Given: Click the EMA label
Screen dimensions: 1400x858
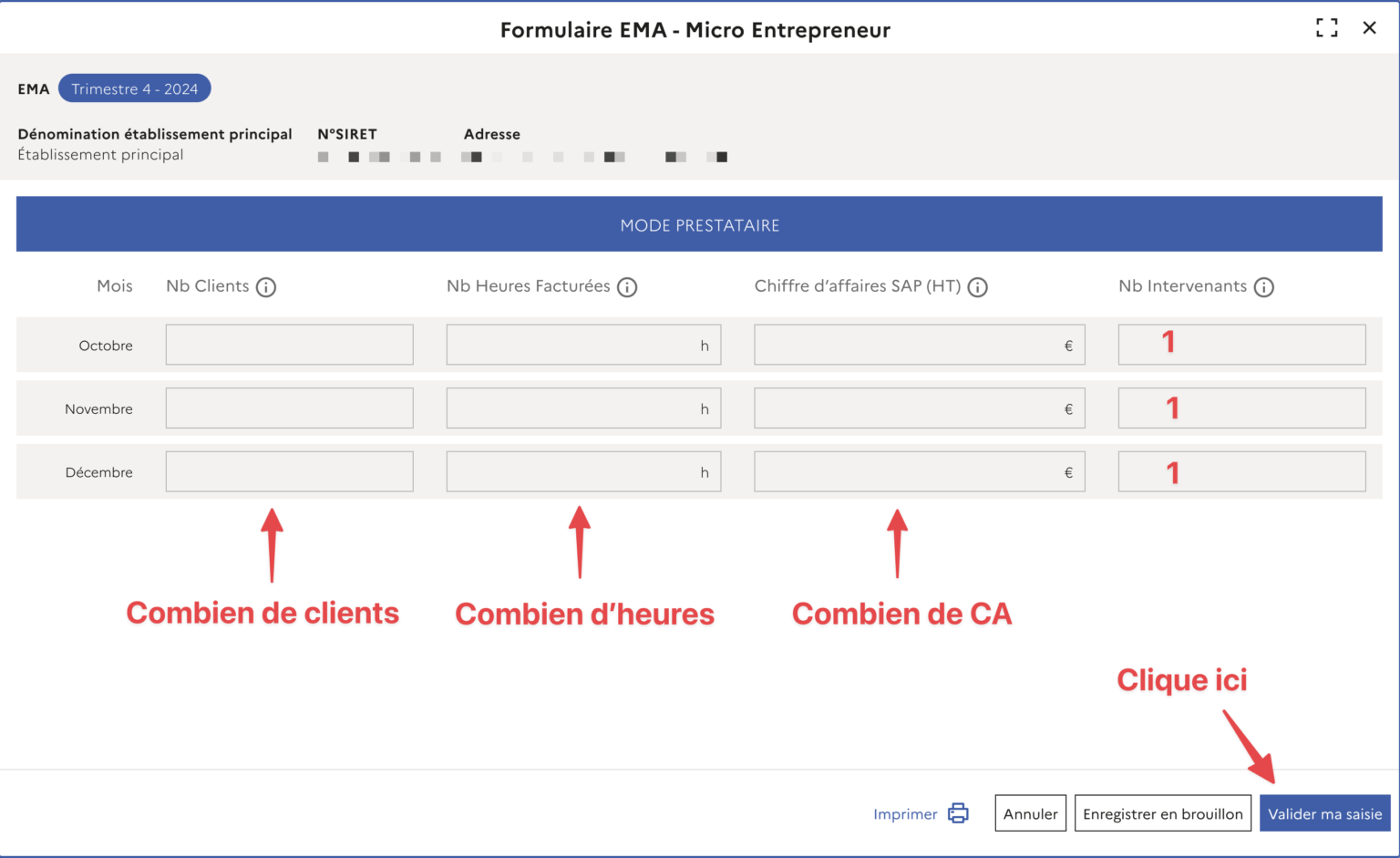Looking at the screenshot, I should [x=34, y=88].
